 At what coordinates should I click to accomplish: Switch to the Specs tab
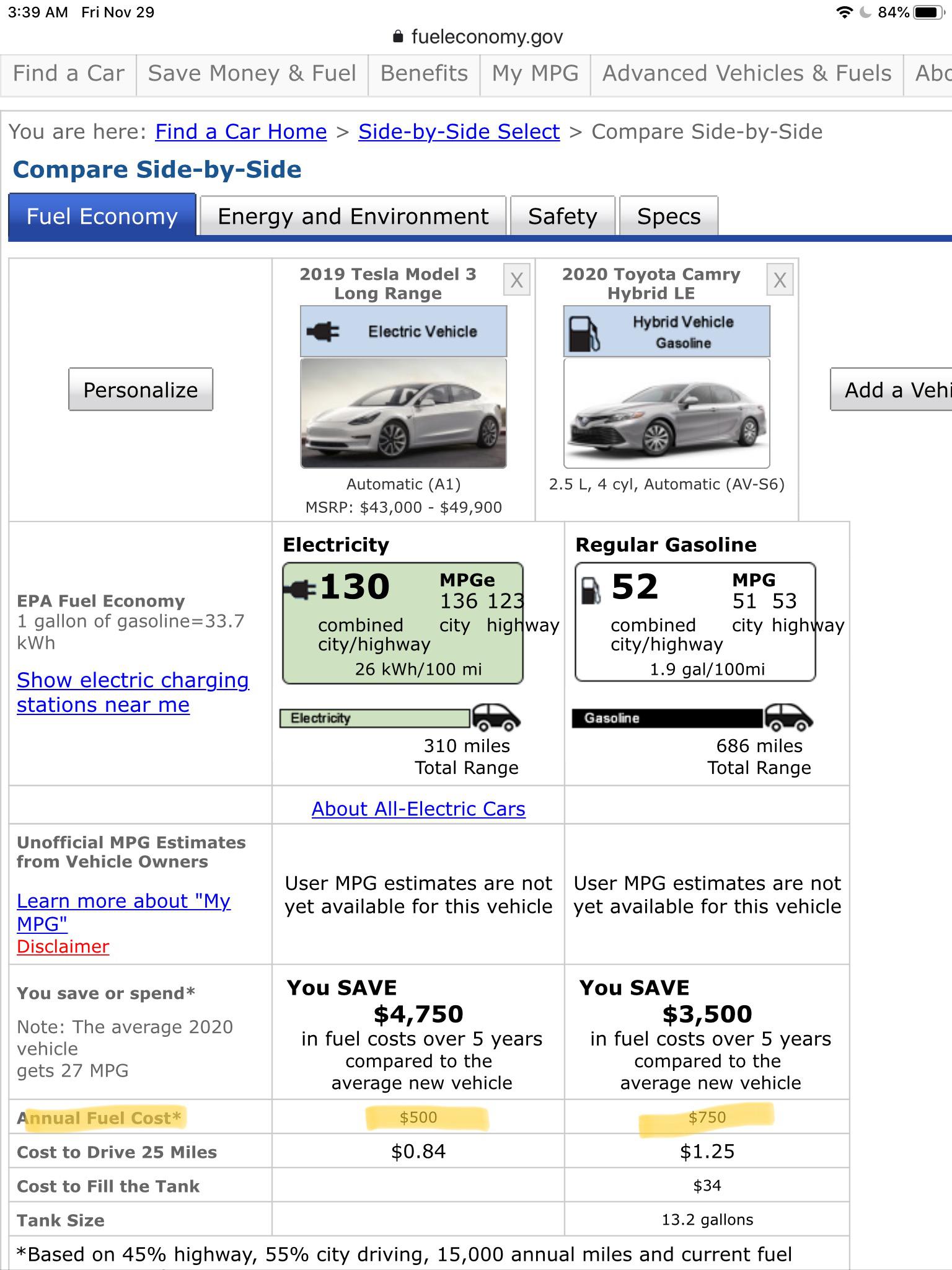(x=669, y=216)
